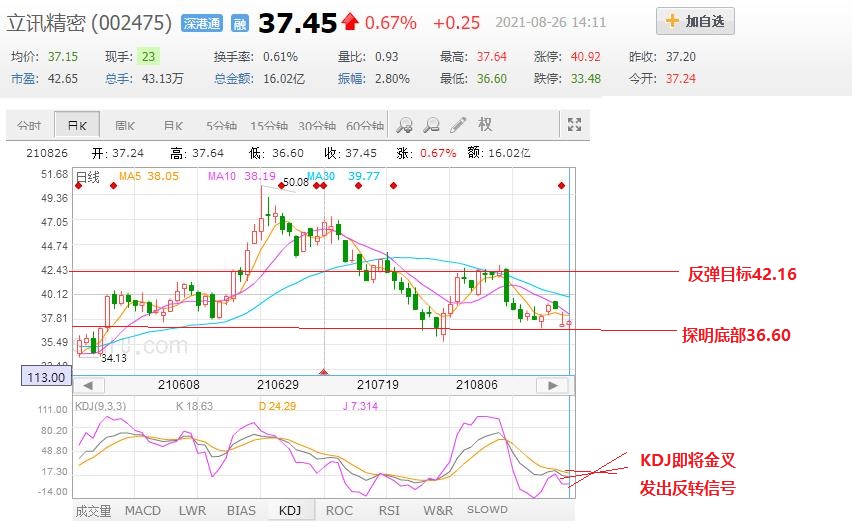Open the 15分钟 chart tab
852x530 pixels.
click(x=268, y=126)
